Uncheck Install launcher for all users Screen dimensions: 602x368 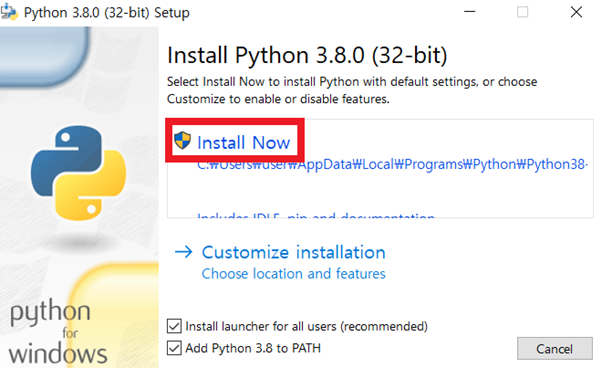[x=174, y=326]
